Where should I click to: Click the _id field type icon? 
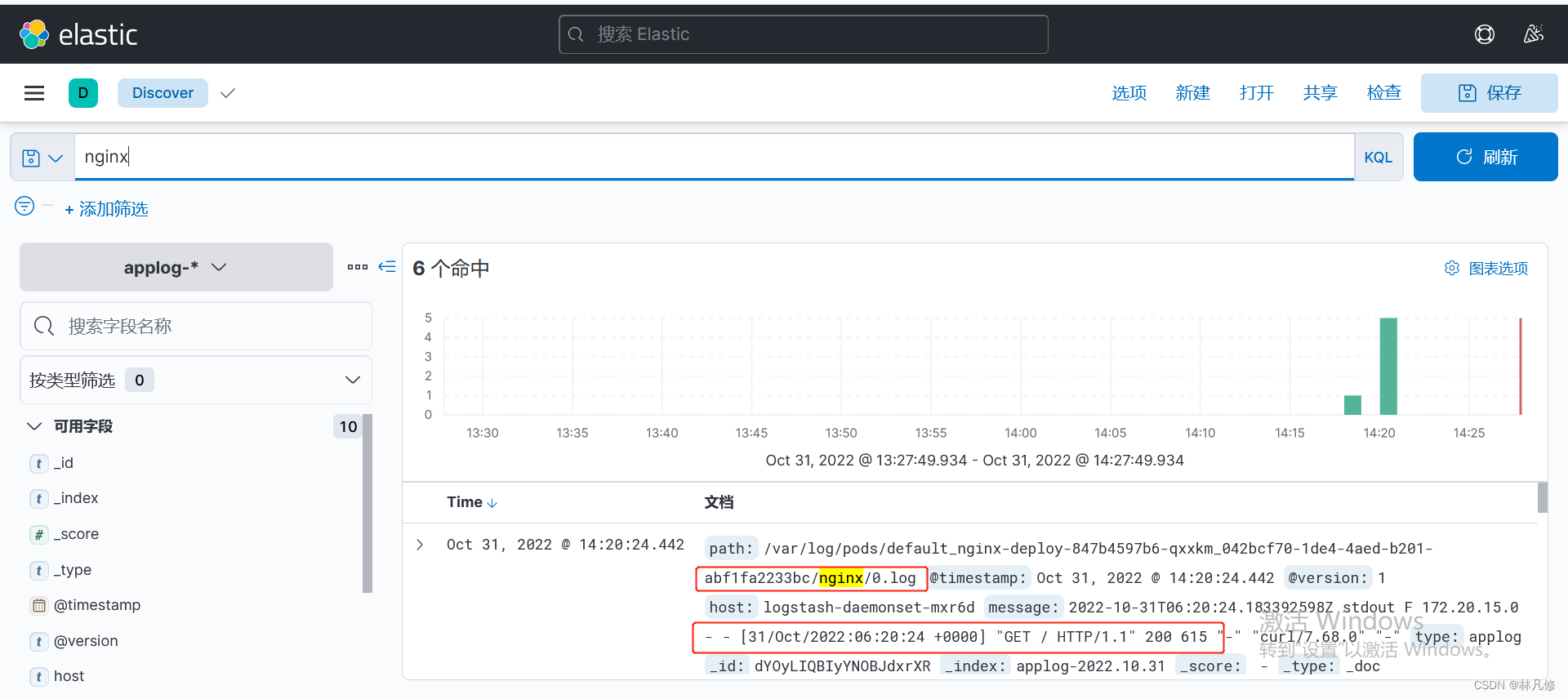click(x=38, y=463)
